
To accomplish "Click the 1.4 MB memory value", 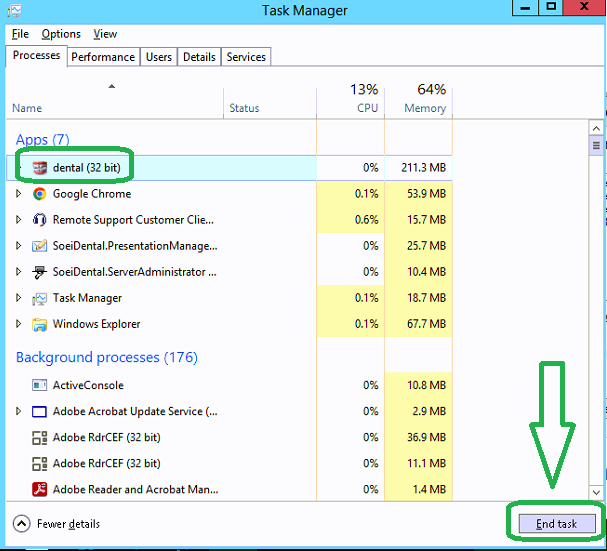I will coord(429,489).
